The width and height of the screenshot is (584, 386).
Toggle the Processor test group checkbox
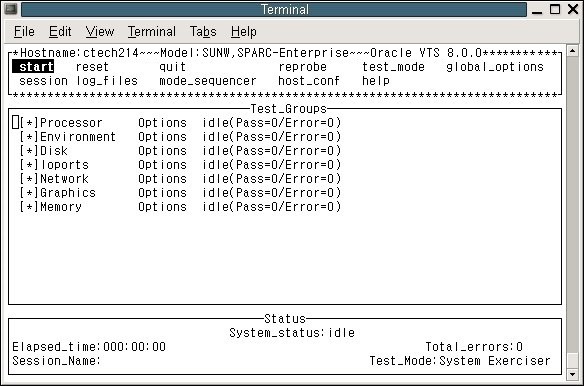tap(29, 123)
